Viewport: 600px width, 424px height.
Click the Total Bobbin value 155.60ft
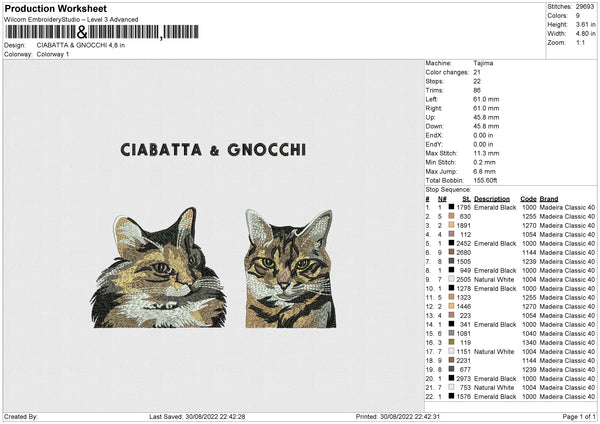[x=485, y=180]
